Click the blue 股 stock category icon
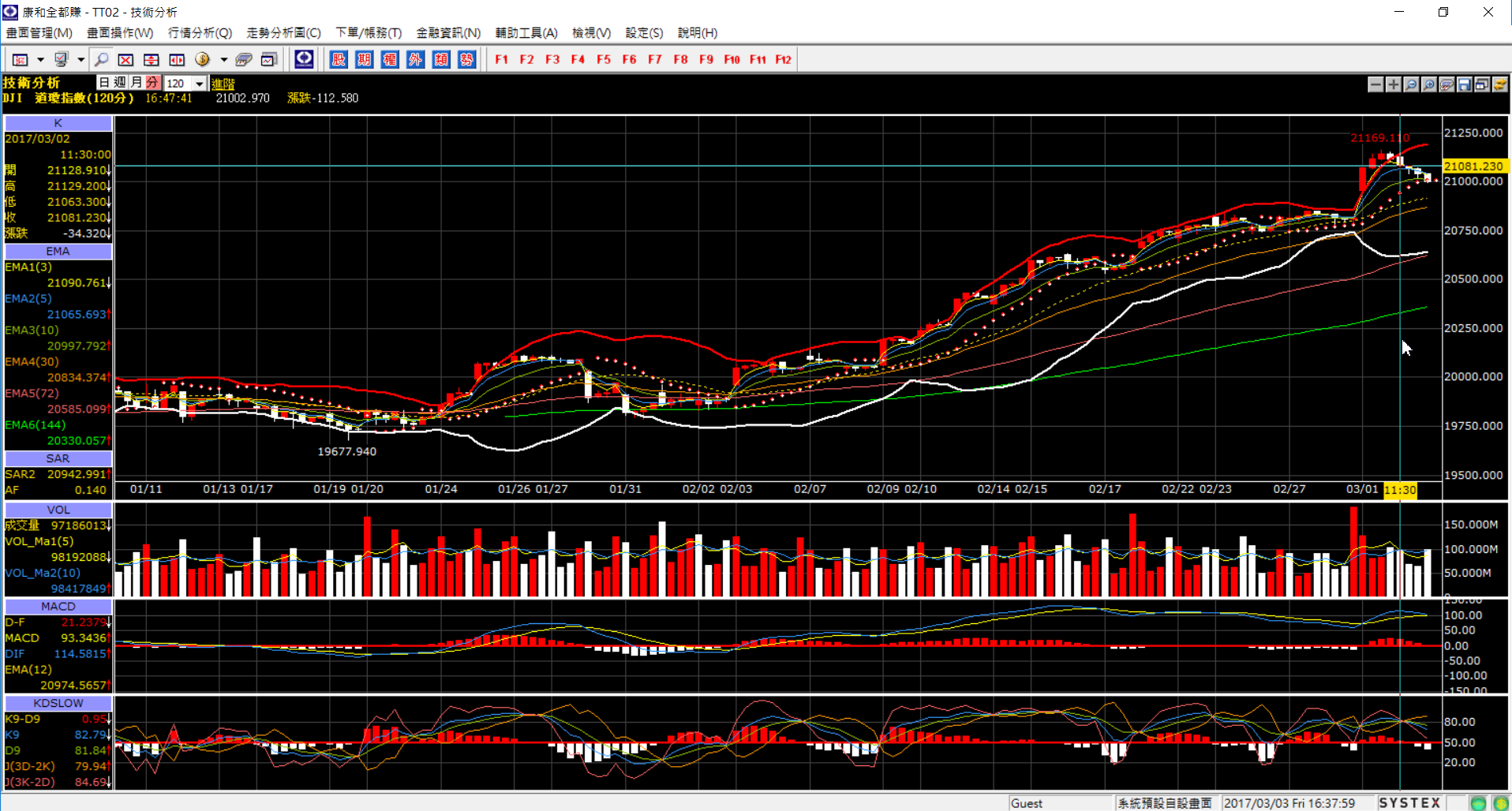Viewport: 1512px width, 811px height. [x=339, y=59]
